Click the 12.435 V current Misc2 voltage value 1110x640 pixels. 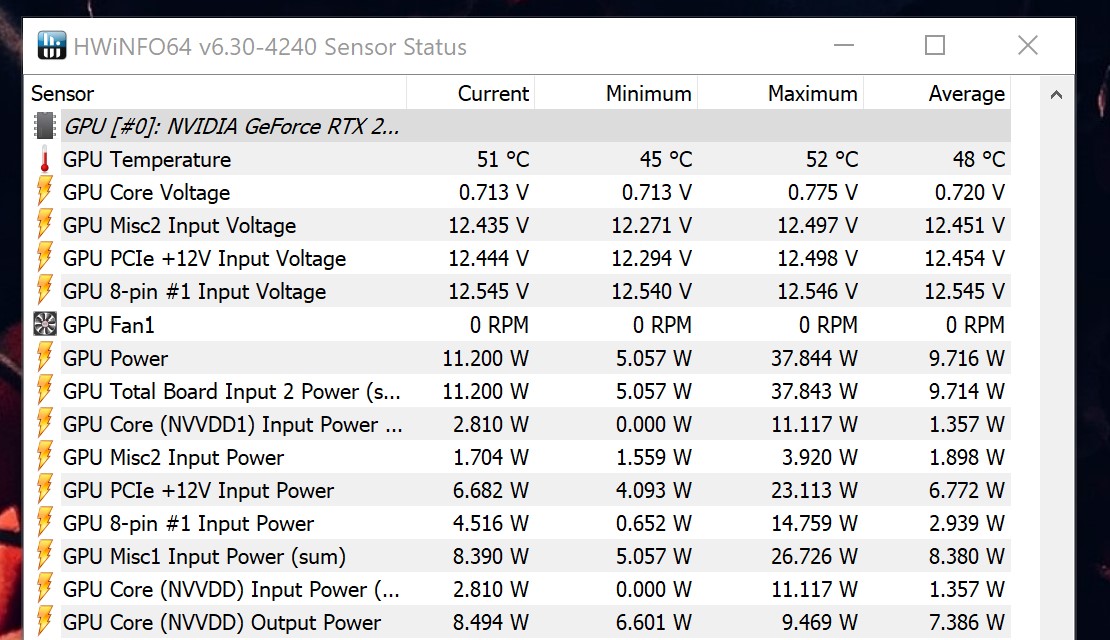pos(488,225)
